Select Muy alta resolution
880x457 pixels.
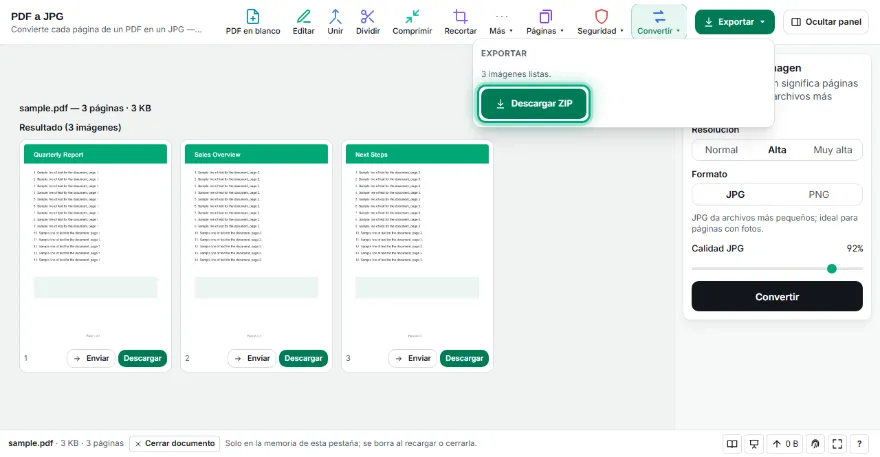click(x=832, y=150)
